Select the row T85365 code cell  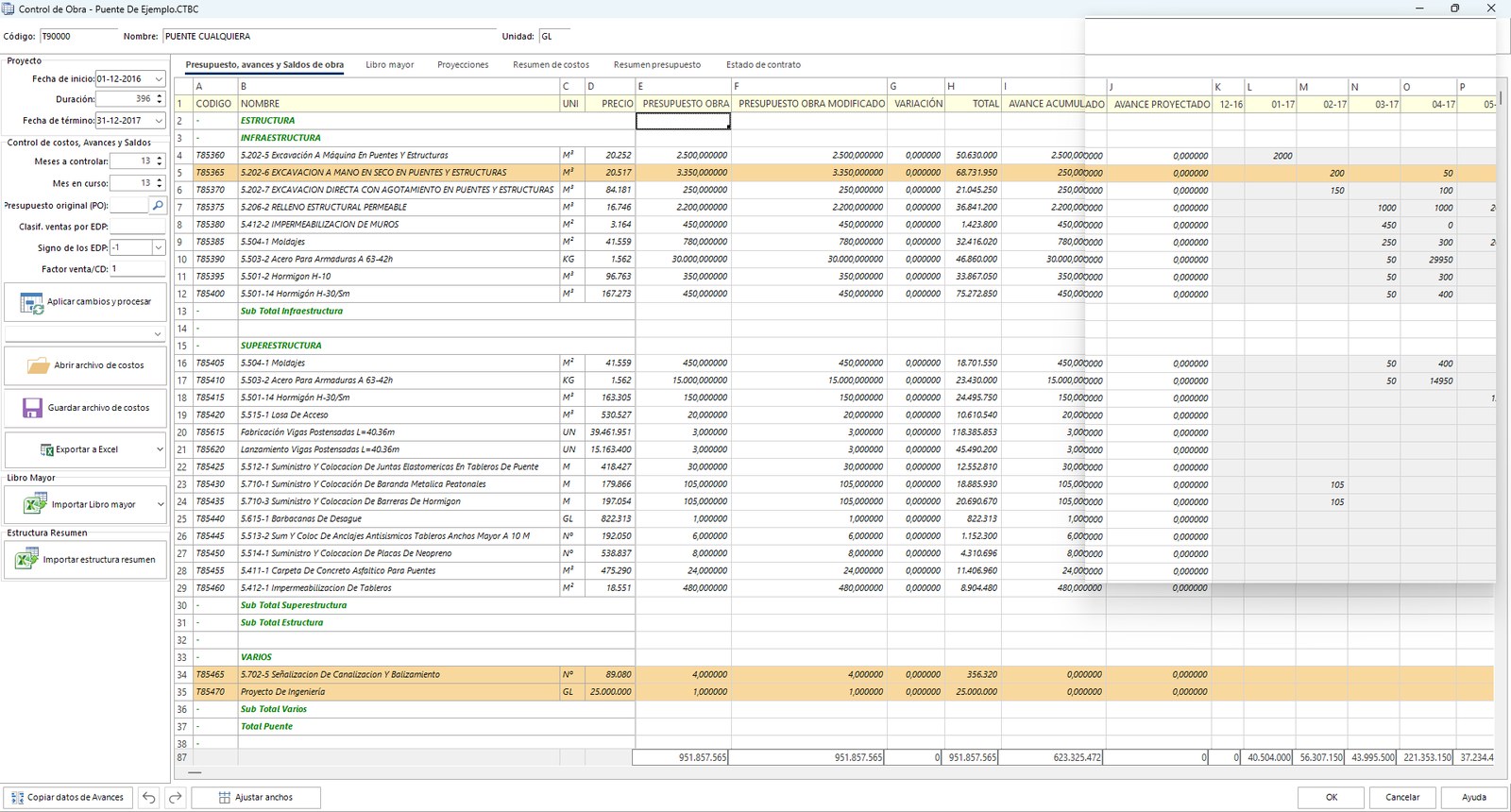(x=215, y=173)
